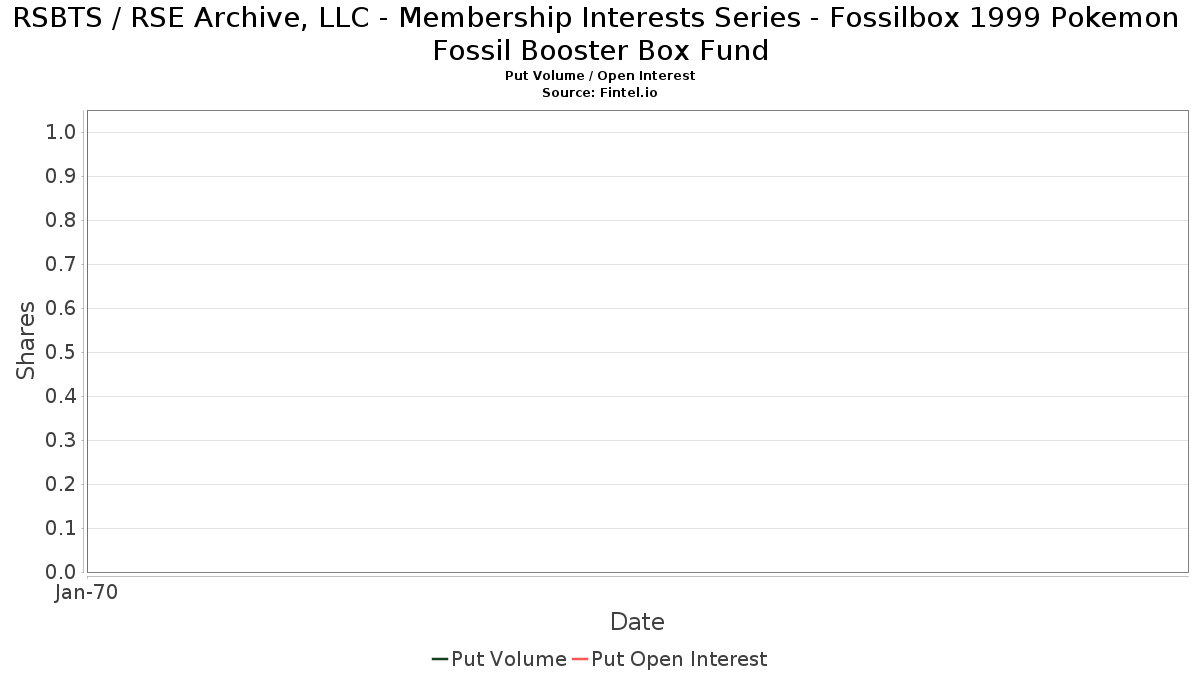
Task: Click the 0.0 y-axis tick label
Action: pyautogui.click(x=61, y=572)
